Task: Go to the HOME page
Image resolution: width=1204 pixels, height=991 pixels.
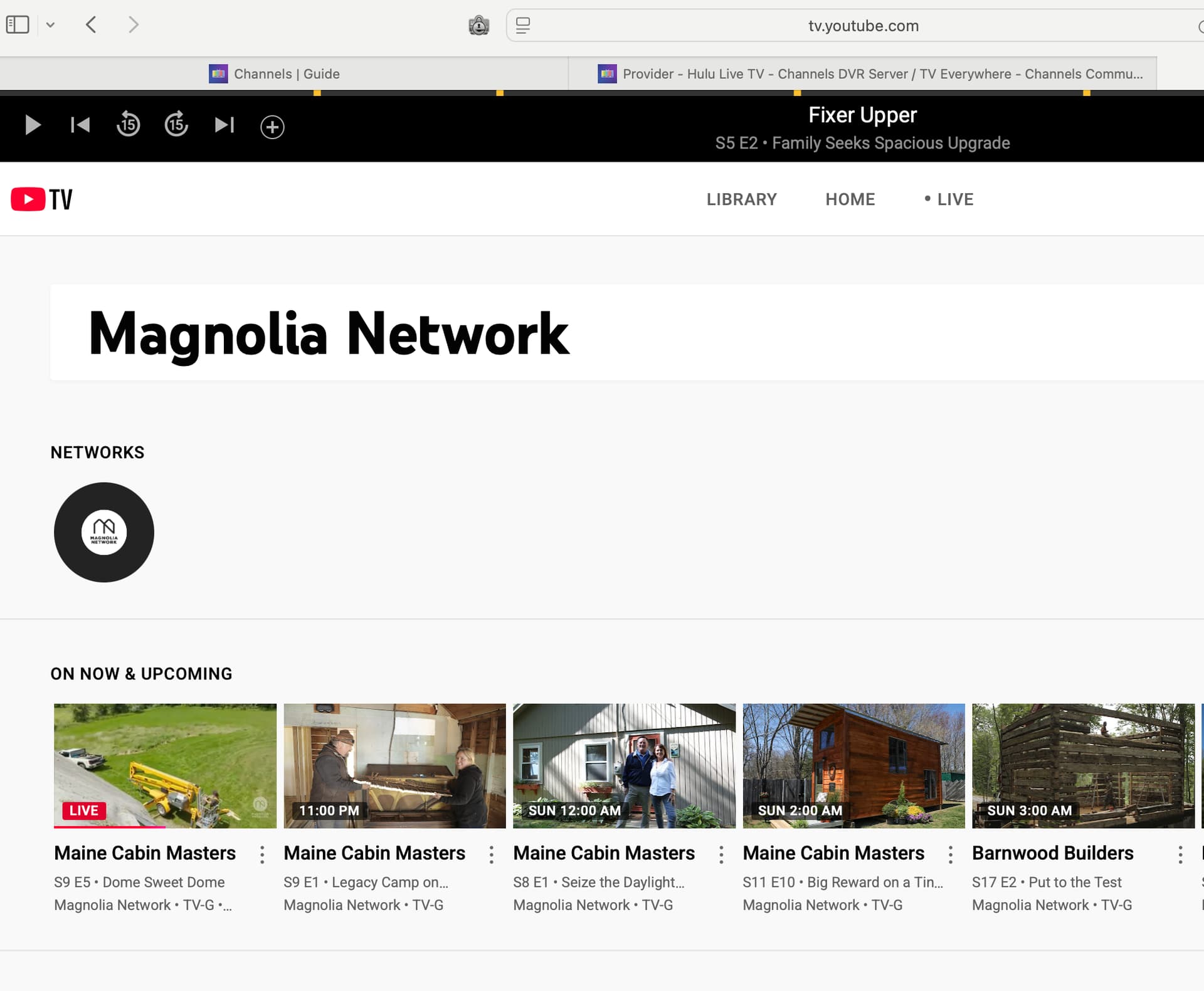Action: pos(850,199)
